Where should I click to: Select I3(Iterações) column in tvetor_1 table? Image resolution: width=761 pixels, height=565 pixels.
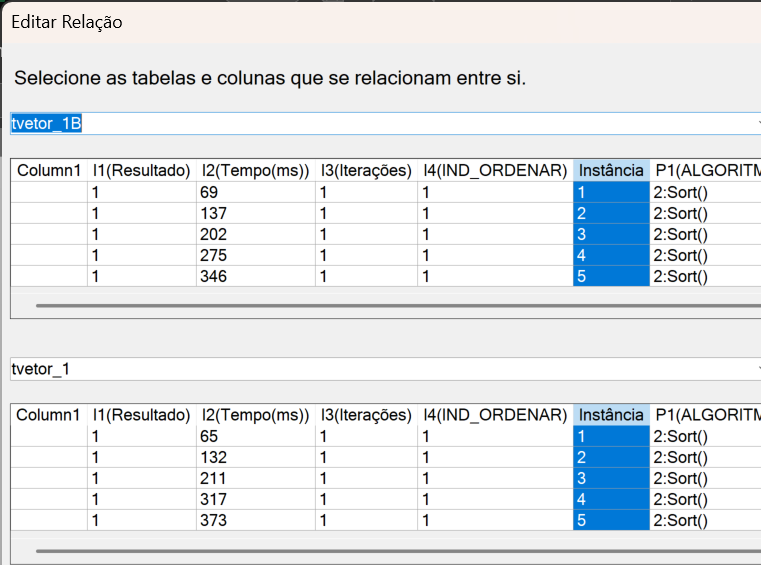point(366,415)
